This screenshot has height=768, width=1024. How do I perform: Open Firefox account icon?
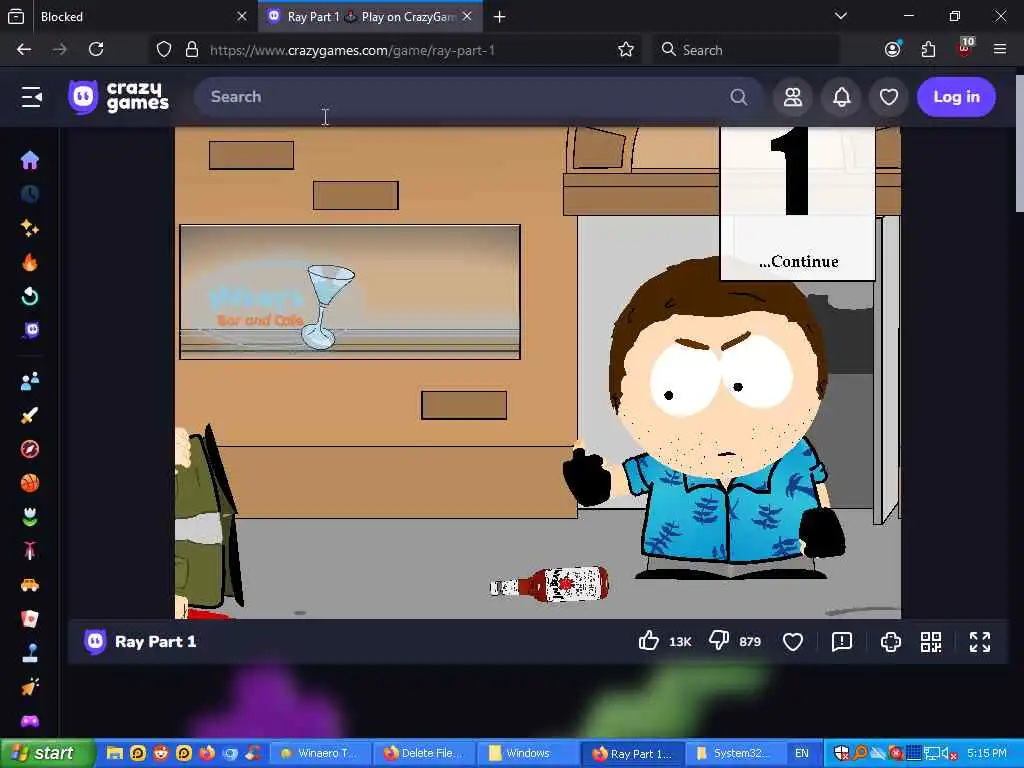tap(893, 49)
